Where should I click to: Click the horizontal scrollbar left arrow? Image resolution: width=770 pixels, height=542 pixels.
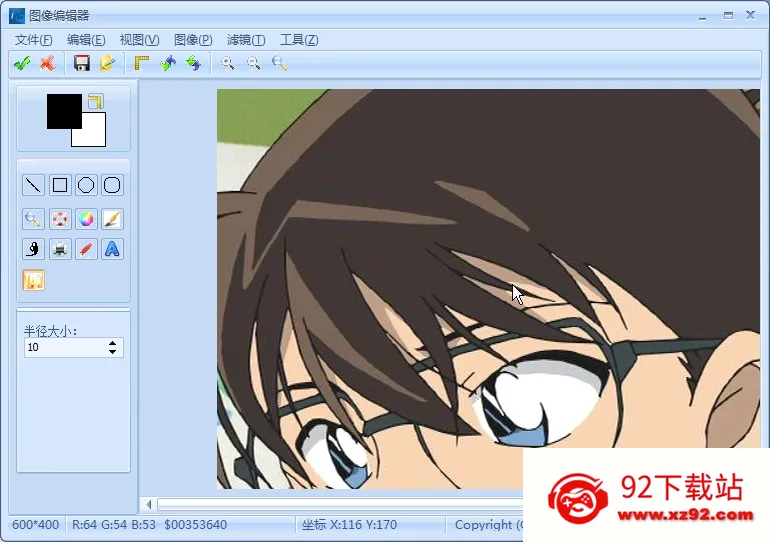[x=148, y=504]
